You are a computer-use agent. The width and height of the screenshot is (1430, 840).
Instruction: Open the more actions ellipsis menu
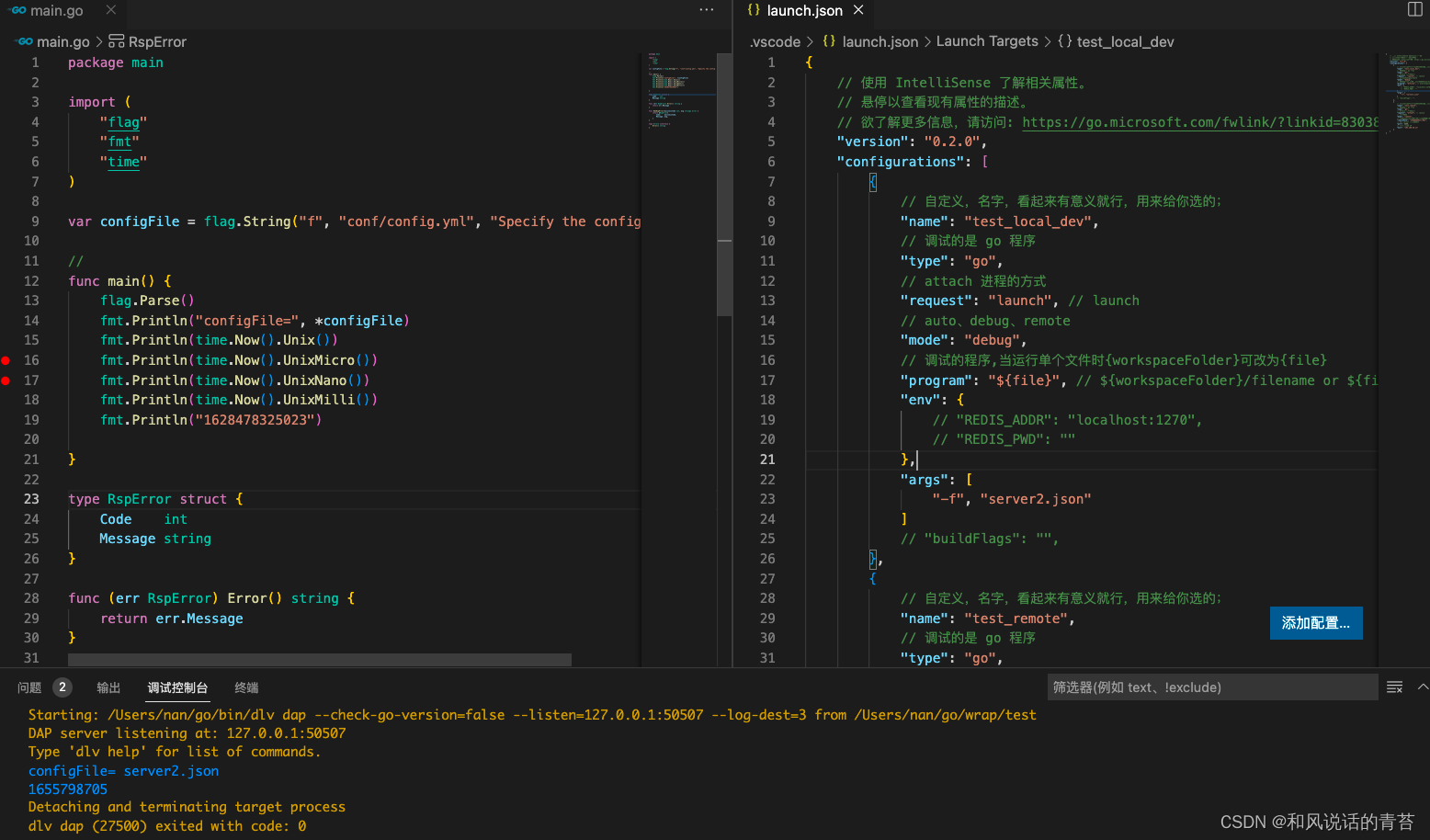(x=706, y=10)
